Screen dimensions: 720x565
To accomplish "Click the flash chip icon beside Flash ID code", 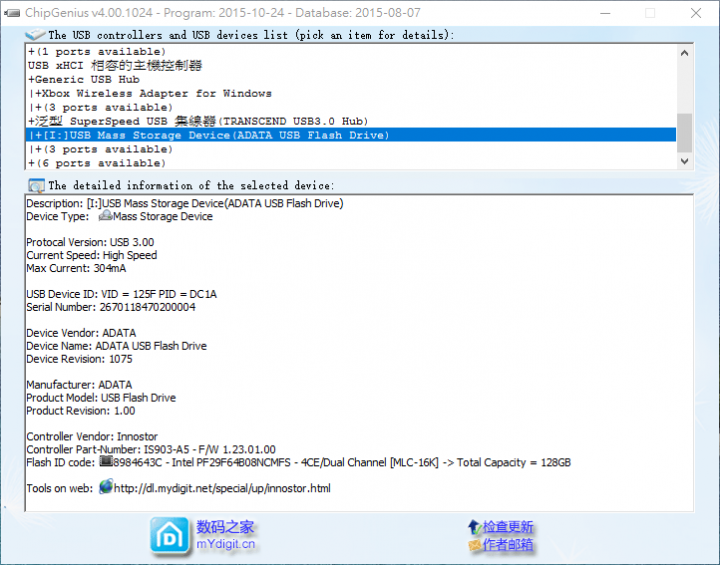I will click(106, 461).
